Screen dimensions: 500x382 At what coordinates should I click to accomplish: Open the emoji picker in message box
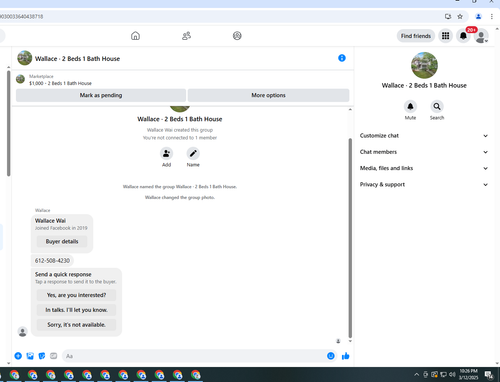click(x=331, y=356)
